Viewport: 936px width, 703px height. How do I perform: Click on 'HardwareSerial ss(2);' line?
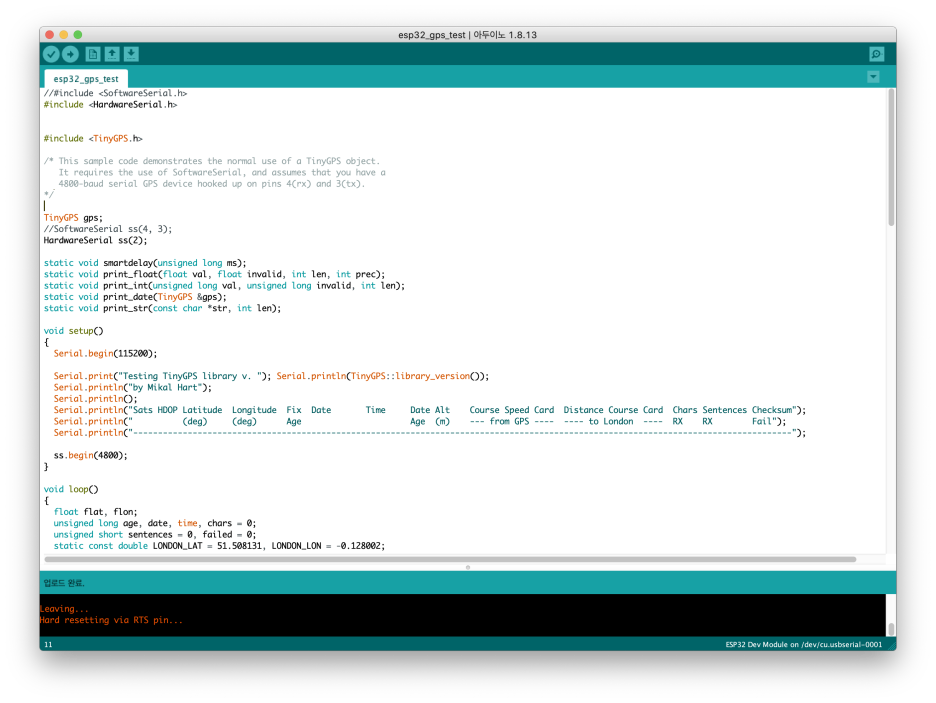click(95, 240)
